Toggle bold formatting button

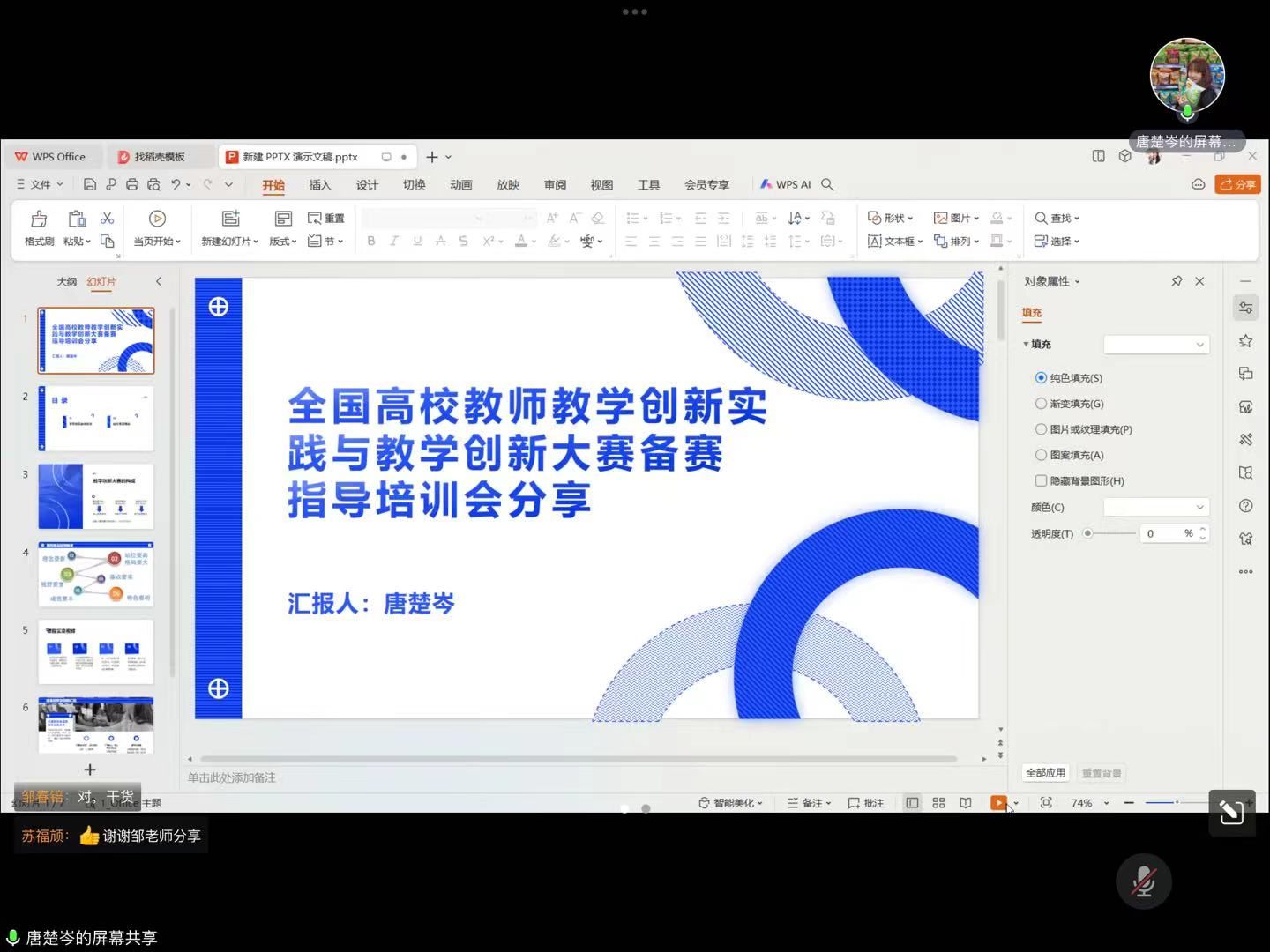pyautogui.click(x=371, y=241)
